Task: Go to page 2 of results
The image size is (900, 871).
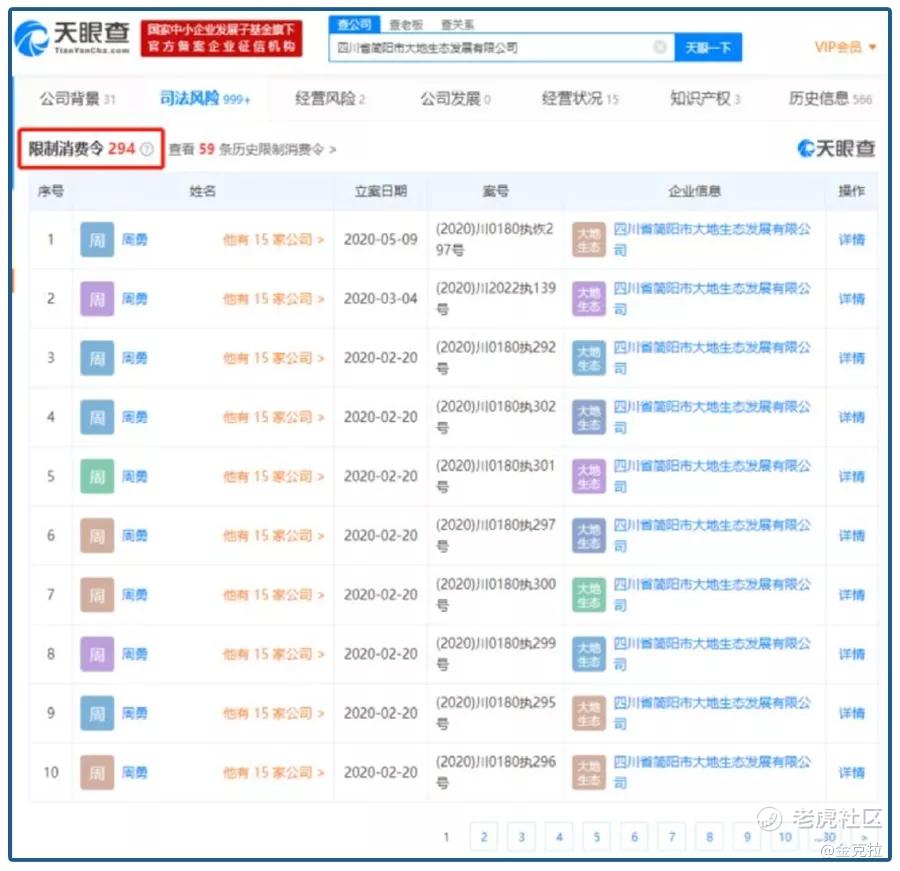Action: [x=484, y=837]
